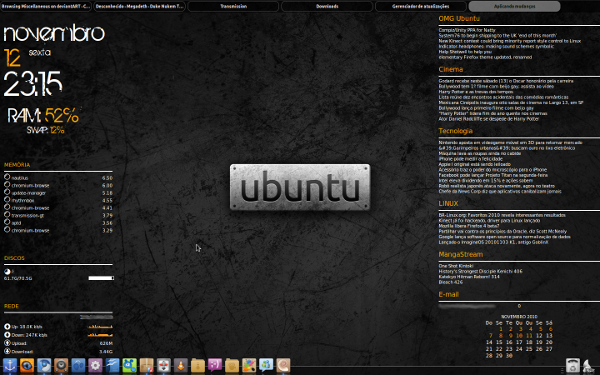Switch to the Transmission window tab
This screenshot has width=600, height=375.
pyautogui.click(x=233, y=6)
